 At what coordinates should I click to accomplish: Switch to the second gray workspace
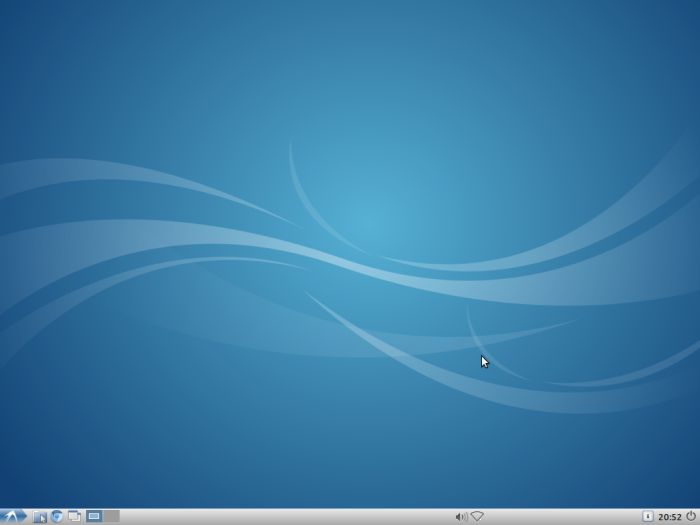(x=111, y=516)
